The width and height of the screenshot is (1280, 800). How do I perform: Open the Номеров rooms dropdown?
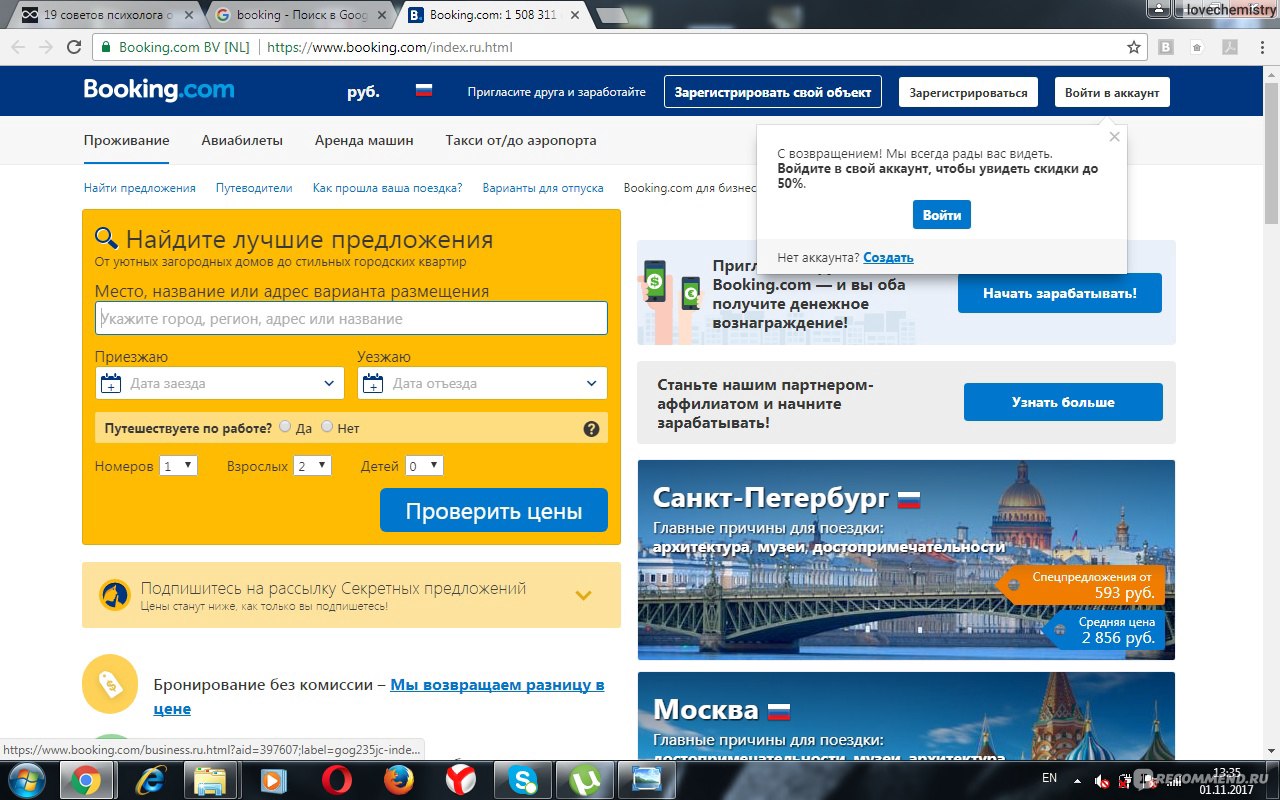[178, 466]
